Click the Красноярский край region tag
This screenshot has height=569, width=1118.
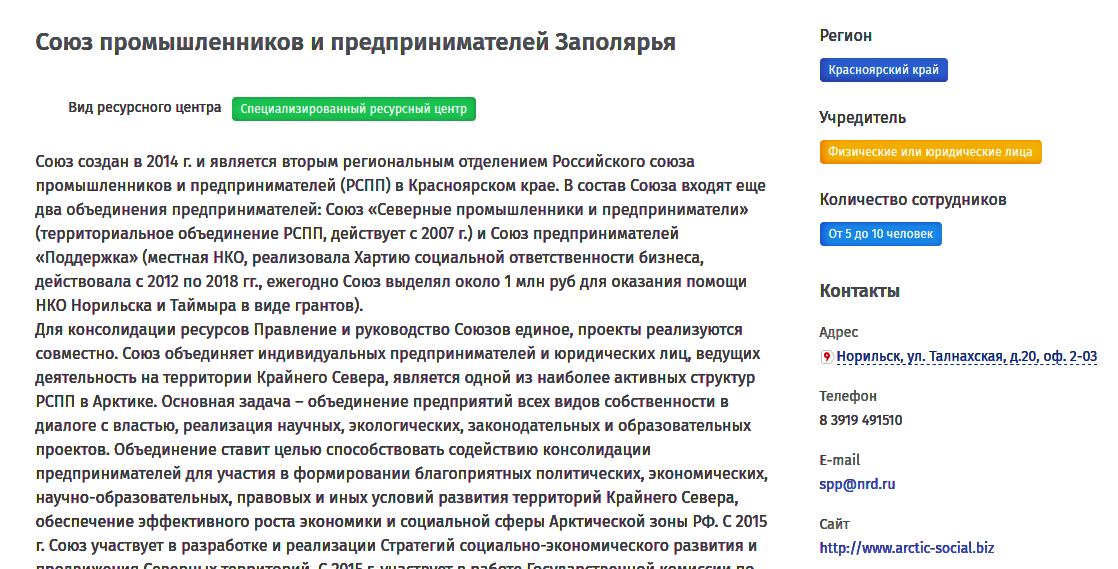883,70
